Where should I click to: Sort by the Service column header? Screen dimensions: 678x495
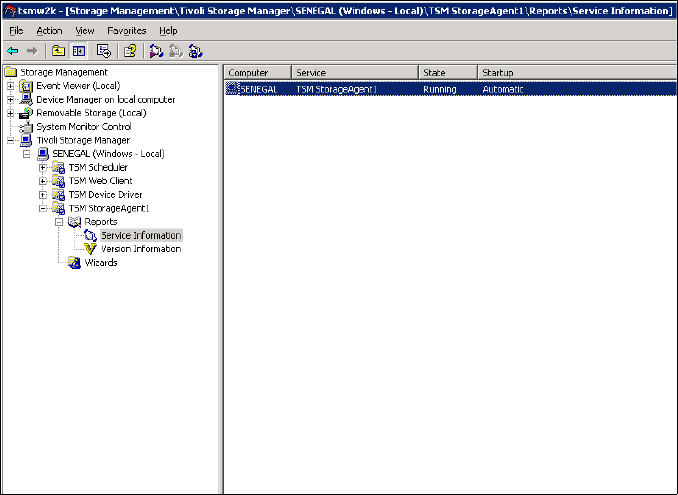click(x=355, y=72)
